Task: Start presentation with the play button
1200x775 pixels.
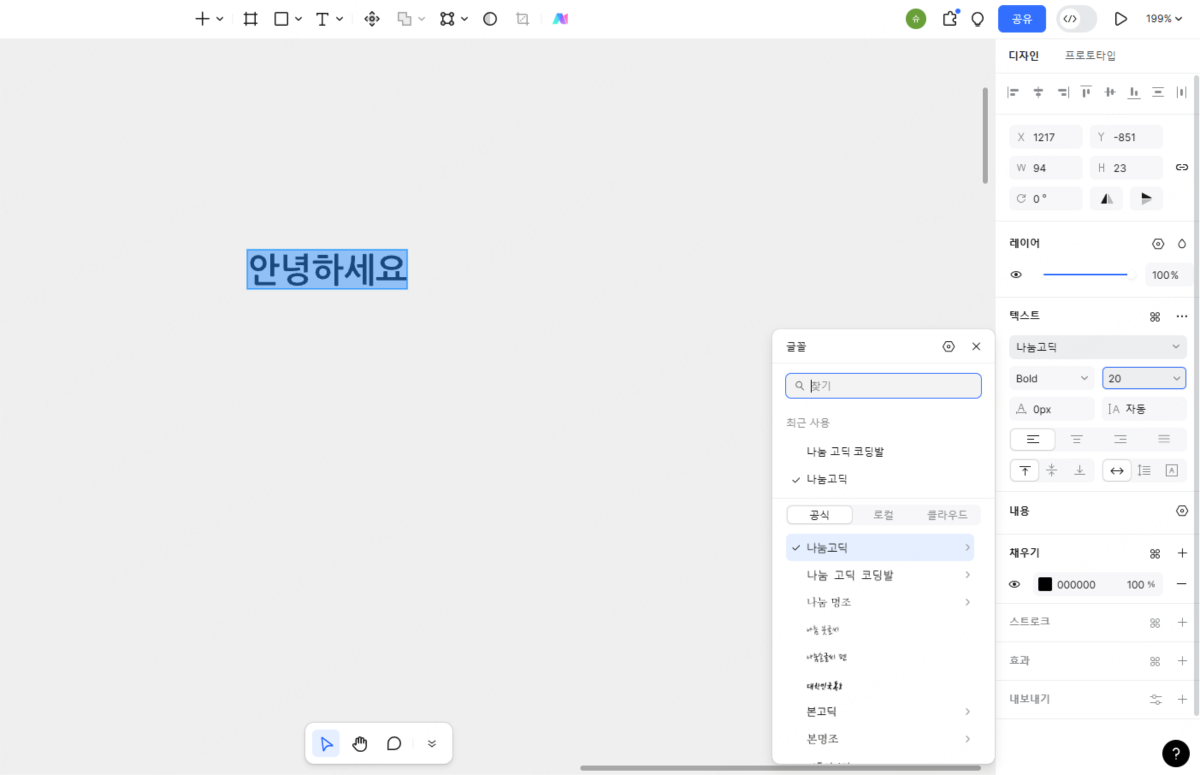Action: pos(1121,18)
